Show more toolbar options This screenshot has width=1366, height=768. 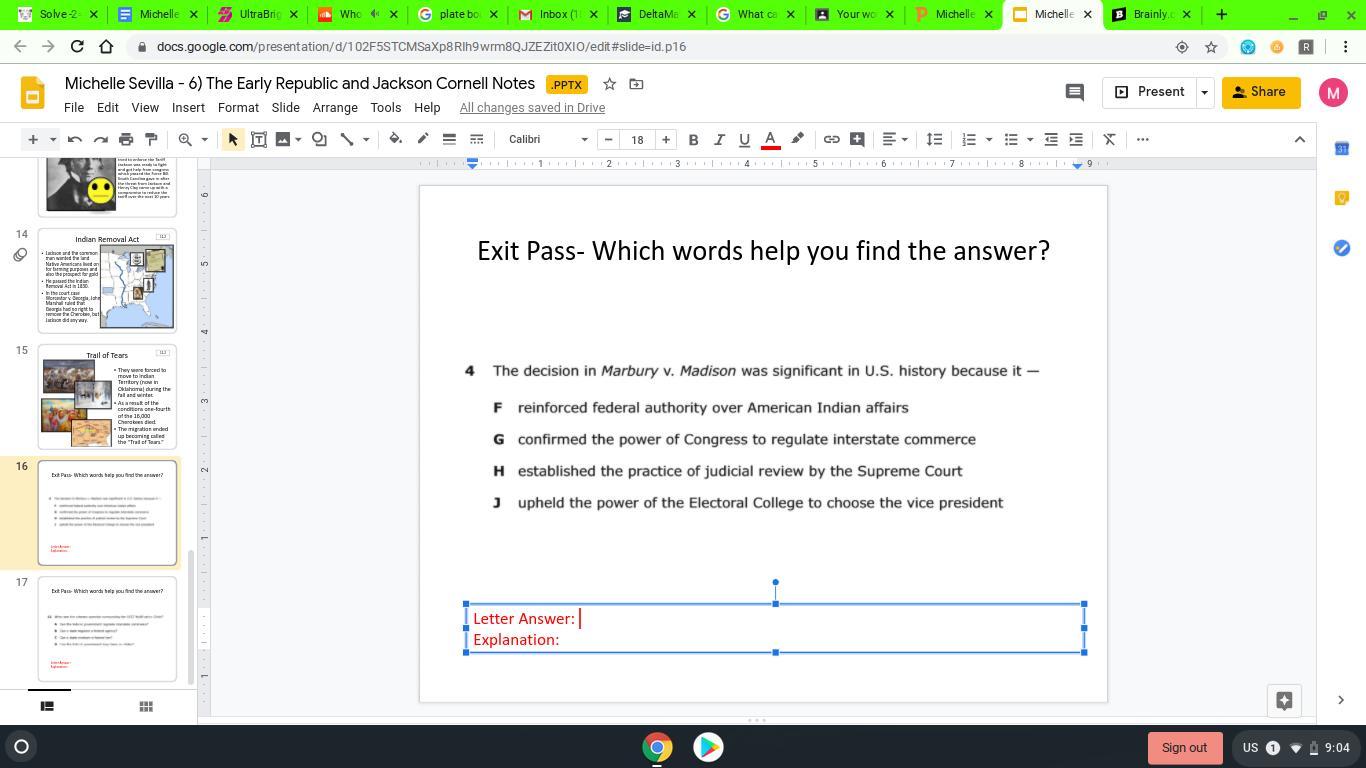1143,139
